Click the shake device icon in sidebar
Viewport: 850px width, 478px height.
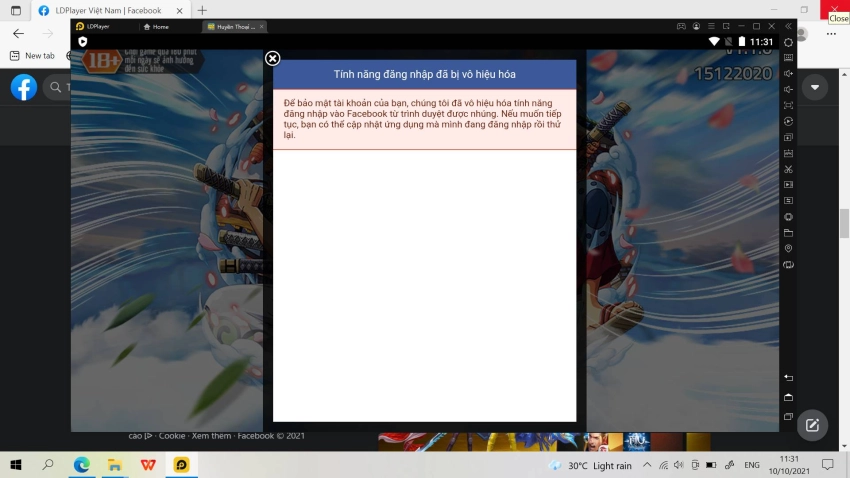(788, 217)
